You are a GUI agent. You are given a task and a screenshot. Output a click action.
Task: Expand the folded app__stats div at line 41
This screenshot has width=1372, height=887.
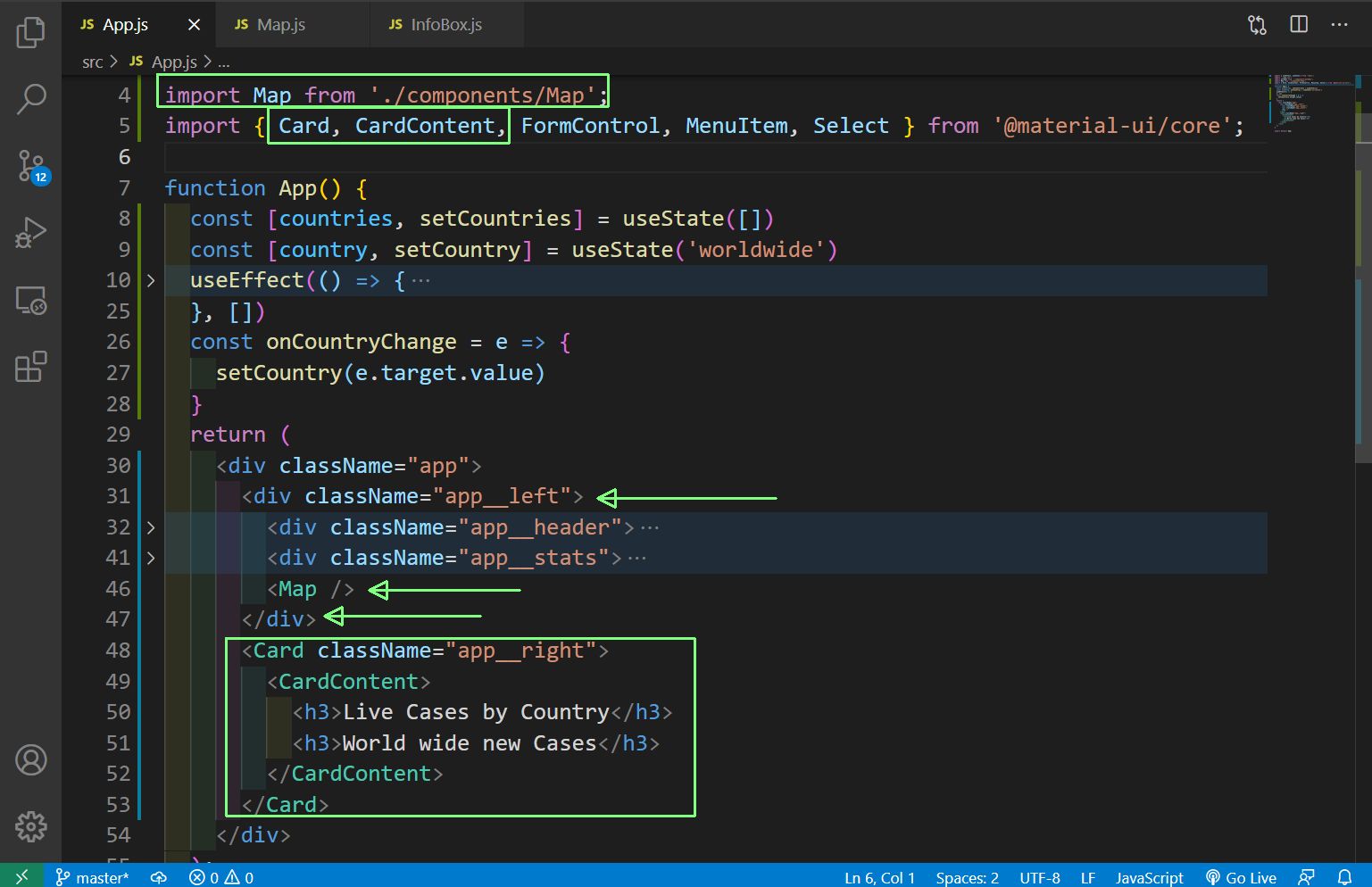pyautogui.click(x=151, y=559)
